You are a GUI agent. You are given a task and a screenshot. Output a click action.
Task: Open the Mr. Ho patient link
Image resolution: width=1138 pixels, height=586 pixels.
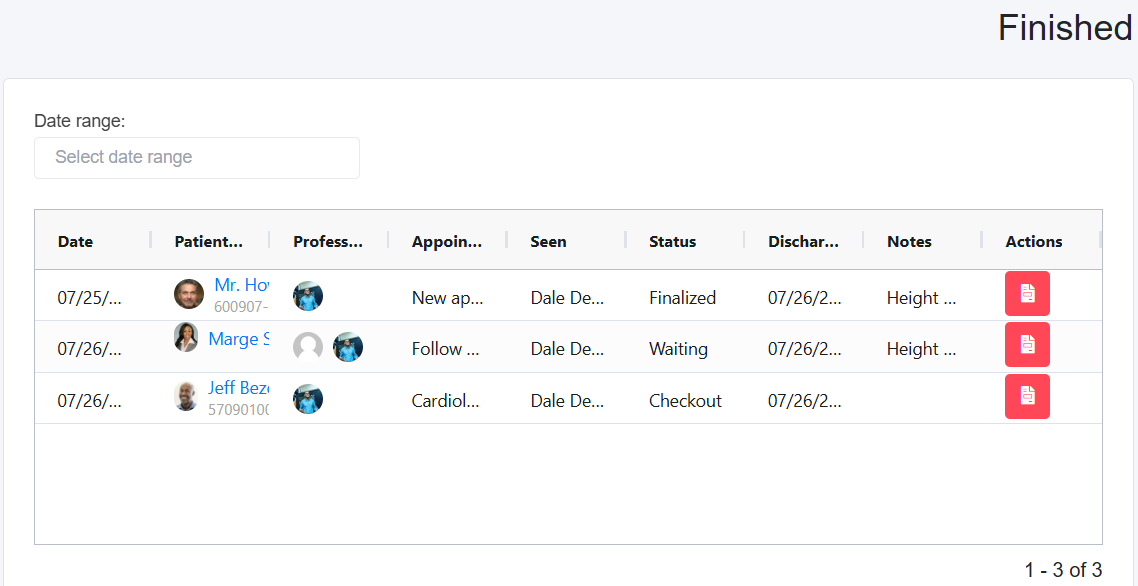(241, 286)
